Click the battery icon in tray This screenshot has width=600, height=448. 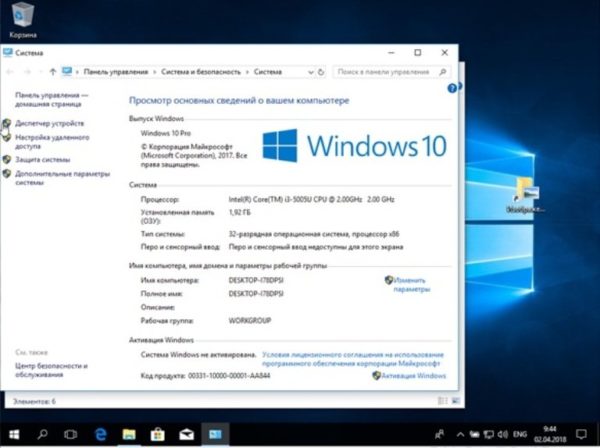(x=474, y=434)
